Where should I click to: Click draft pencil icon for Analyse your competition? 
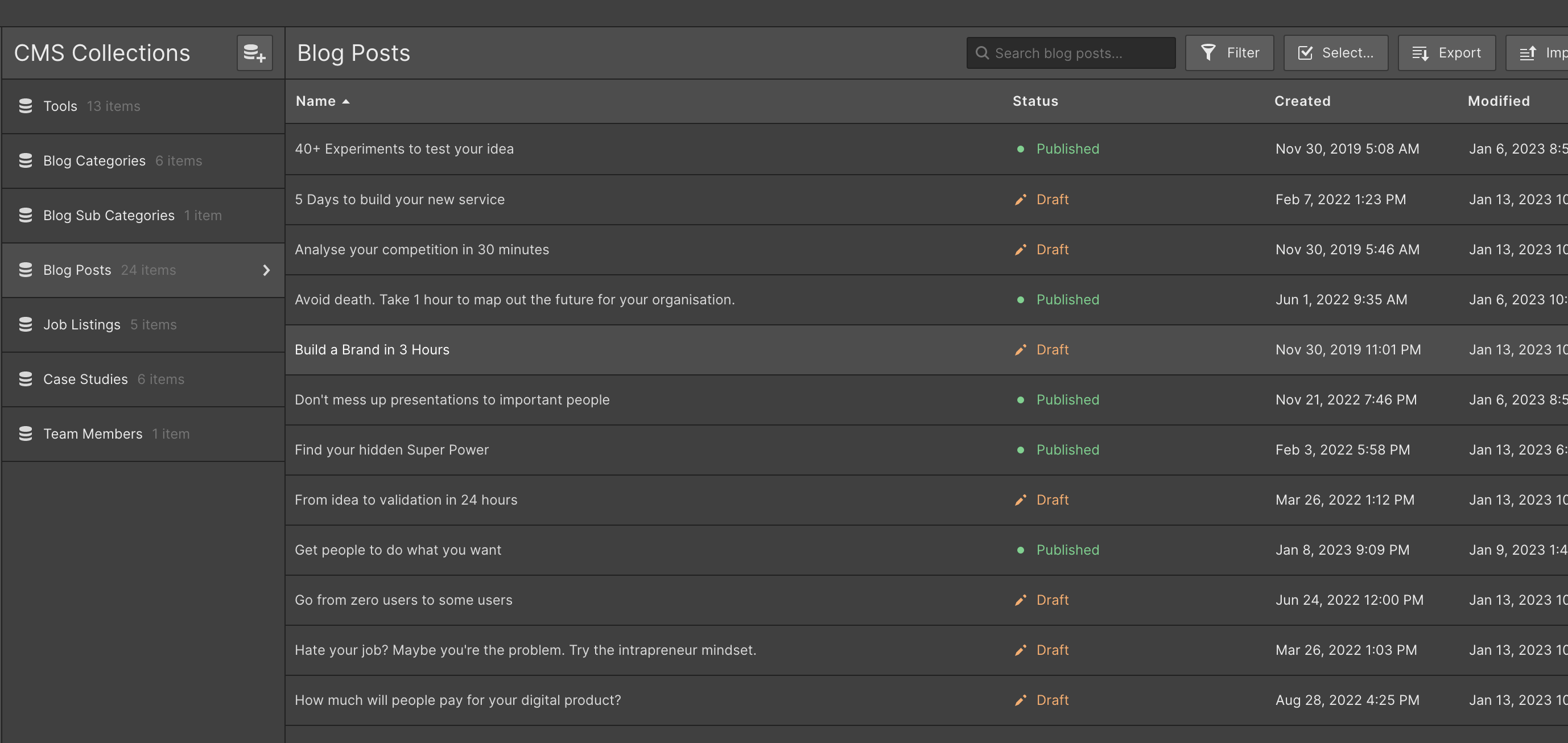point(1021,250)
